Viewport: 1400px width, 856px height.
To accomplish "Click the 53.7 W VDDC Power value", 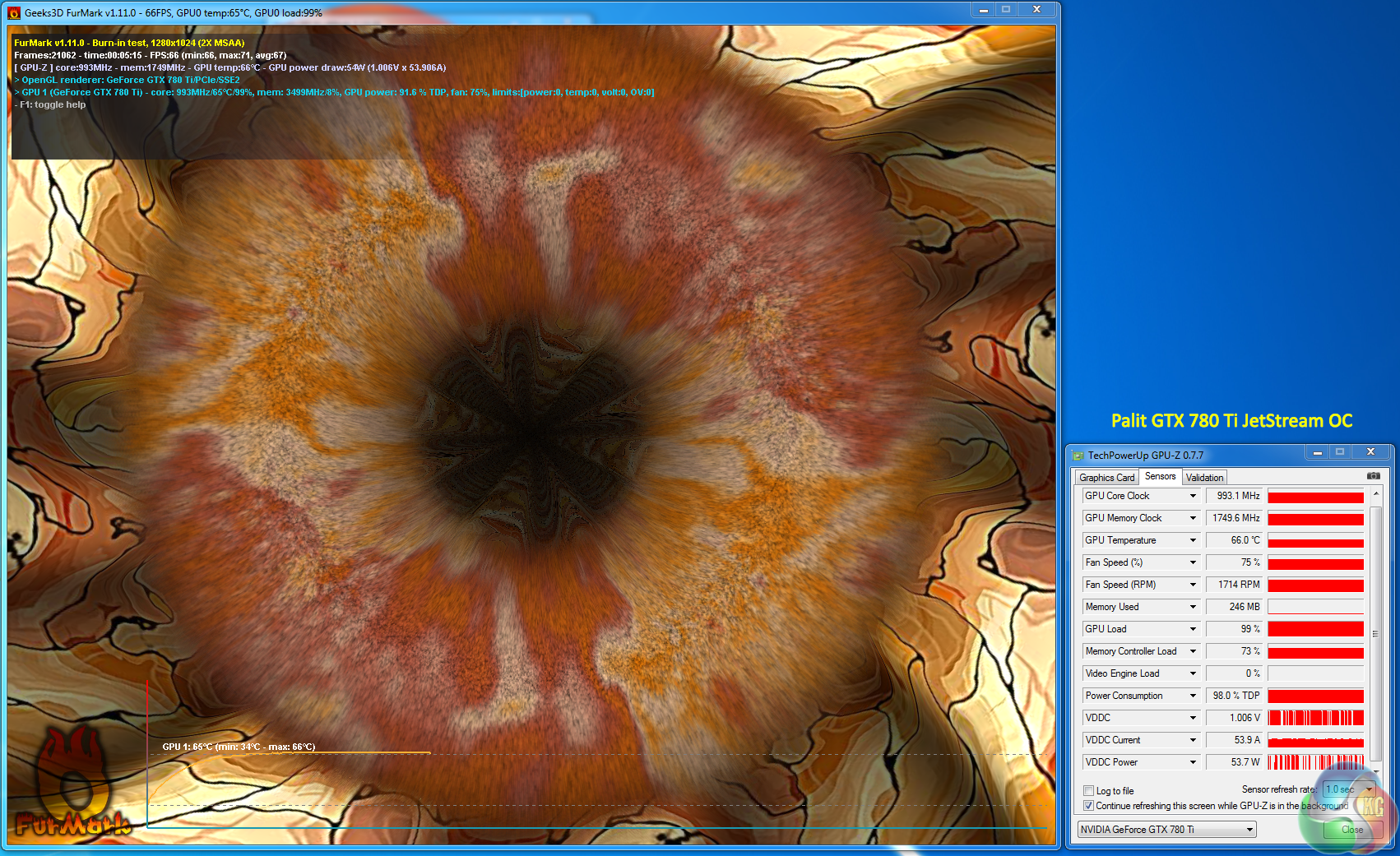I will click(1234, 762).
